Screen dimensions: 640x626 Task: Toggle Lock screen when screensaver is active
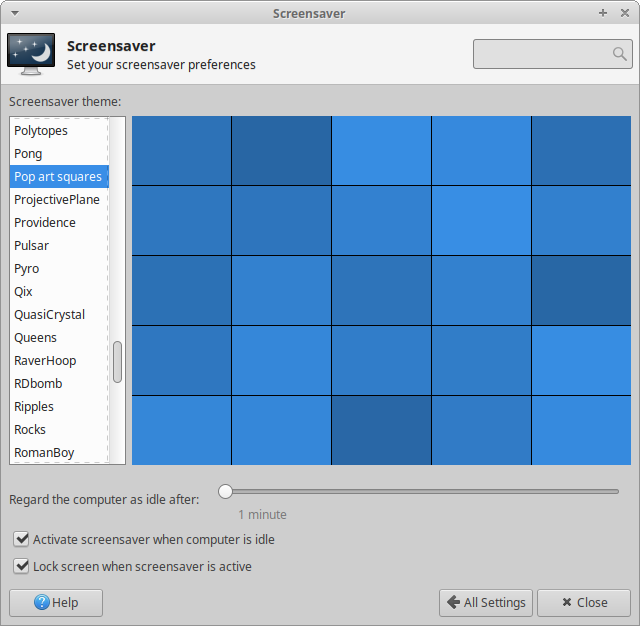[x=132, y=566]
